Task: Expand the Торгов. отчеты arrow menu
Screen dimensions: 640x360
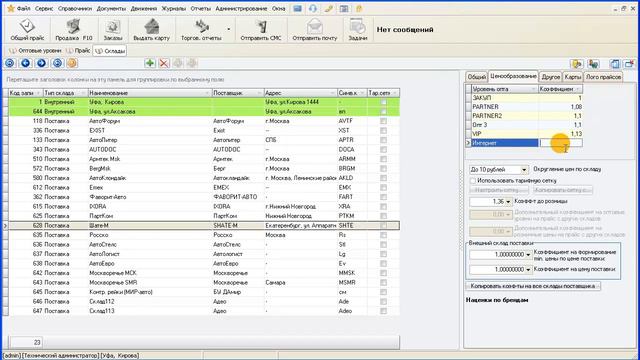Action: pyautogui.click(x=229, y=29)
